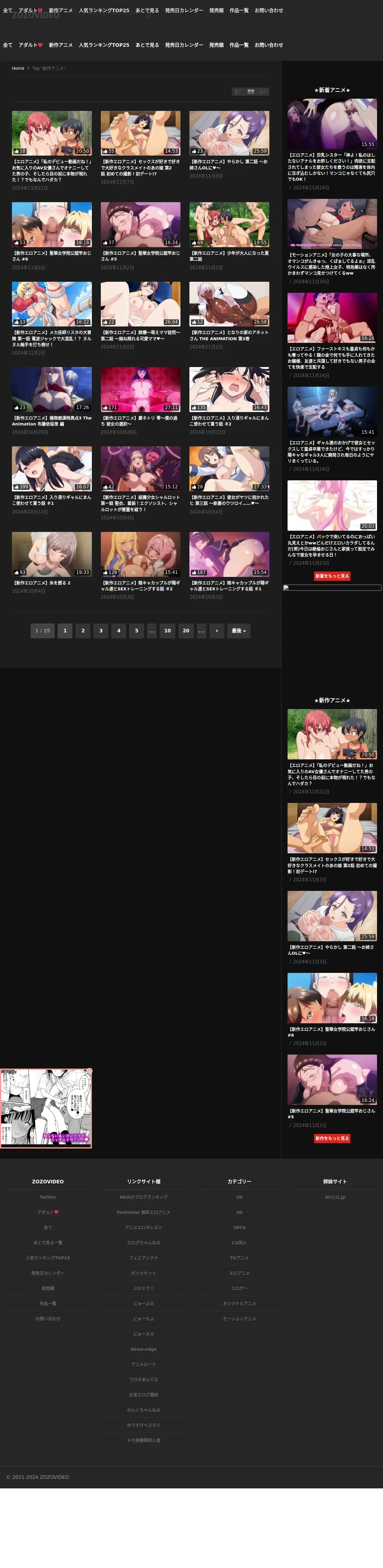Click the Home breadcrumb link
This screenshot has width=383, height=1568.
point(18,68)
